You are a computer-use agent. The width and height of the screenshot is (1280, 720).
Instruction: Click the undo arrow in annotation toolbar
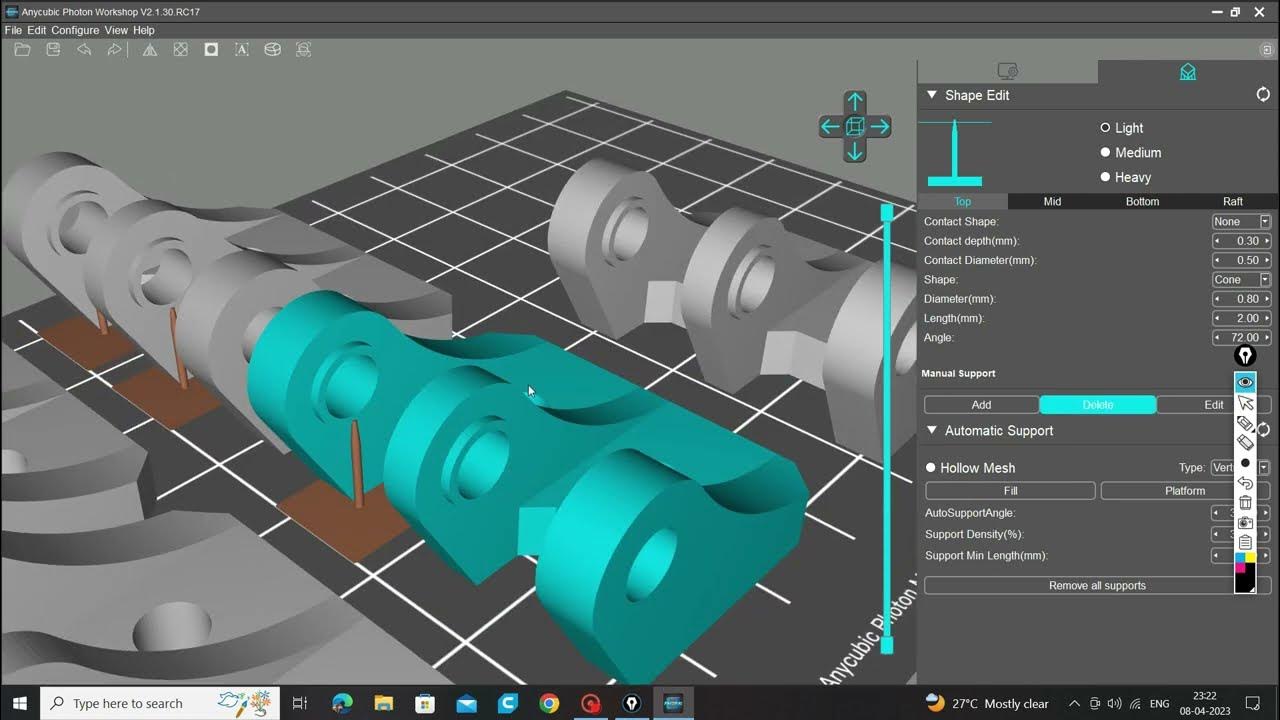(x=1245, y=483)
